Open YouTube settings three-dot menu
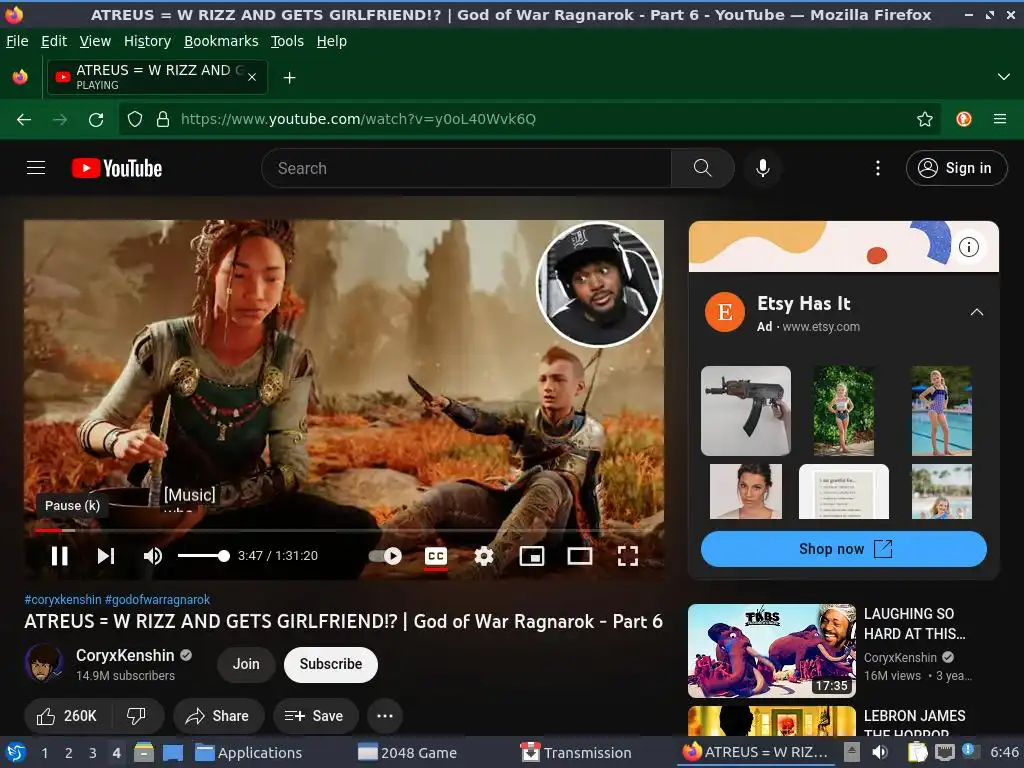The height and width of the screenshot is (768, 1024). [878, 168]
